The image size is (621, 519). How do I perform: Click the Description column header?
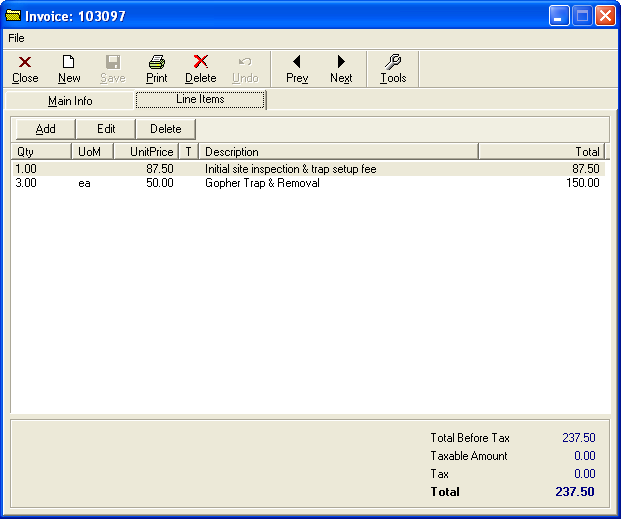[x=339, y=151]
